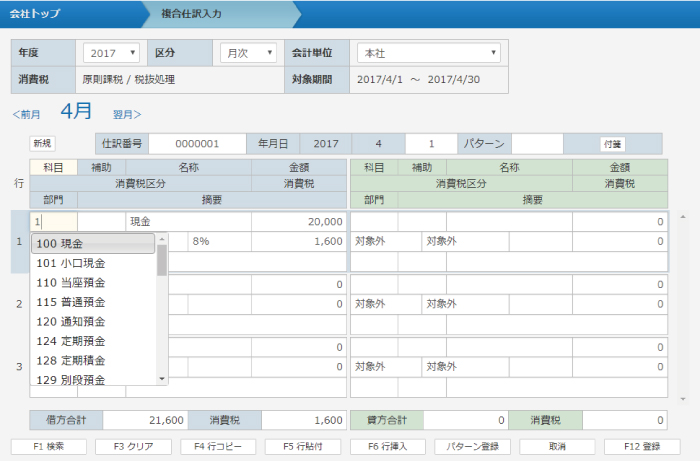
Task: Navigate to previous month via <前月
Action: coord(27,115)
